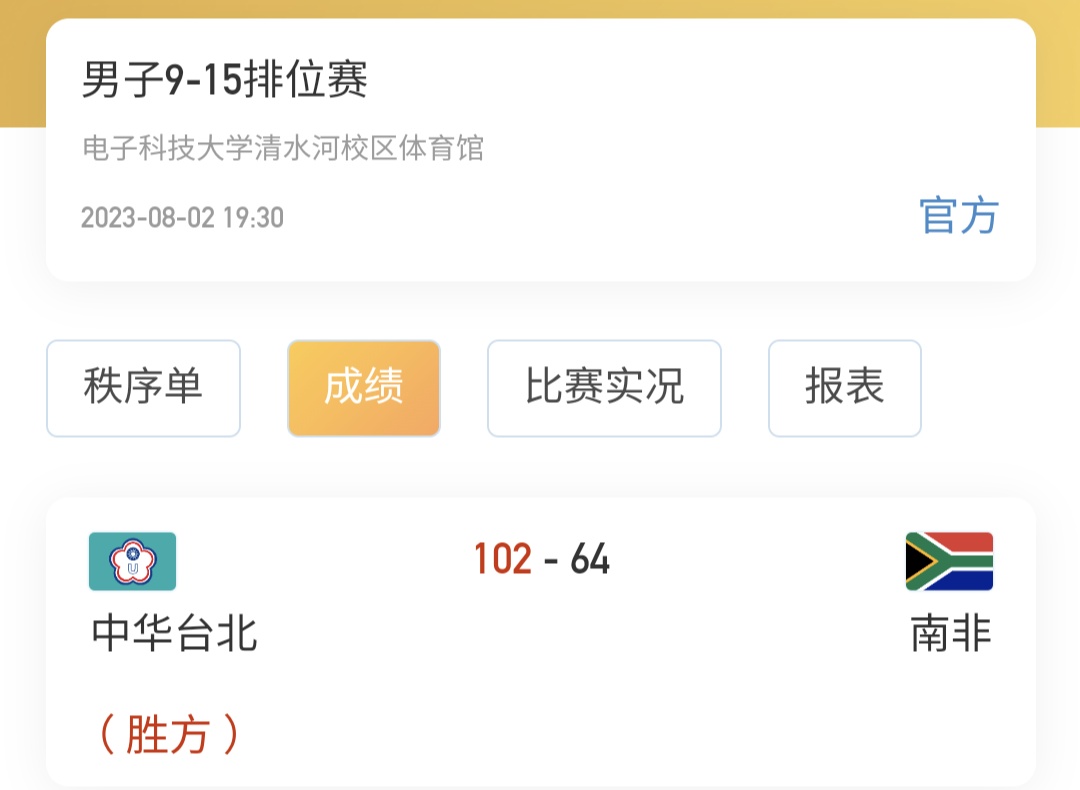Tap the losing score 64
Viewport: 1080px width, 790px height.
[590, 560]
